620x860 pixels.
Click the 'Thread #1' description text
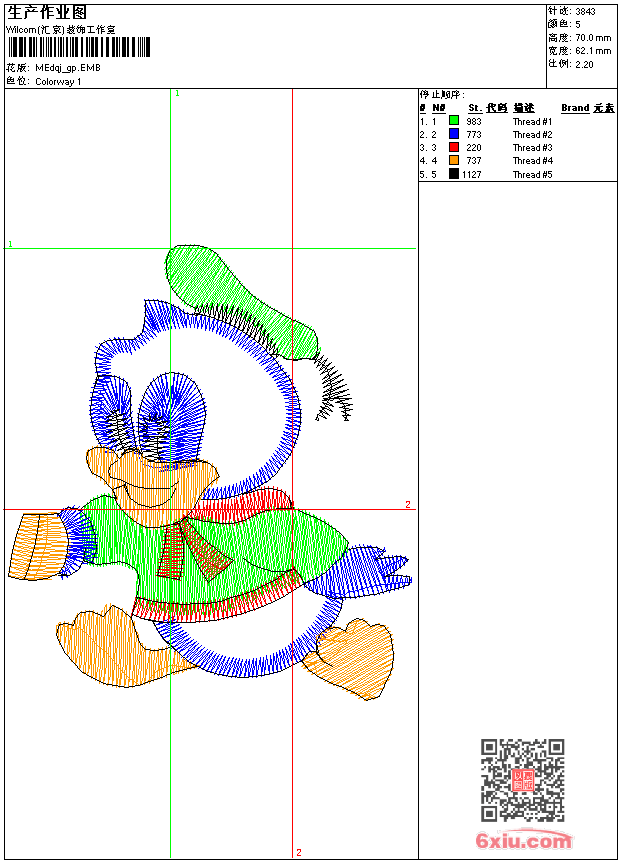532,122
